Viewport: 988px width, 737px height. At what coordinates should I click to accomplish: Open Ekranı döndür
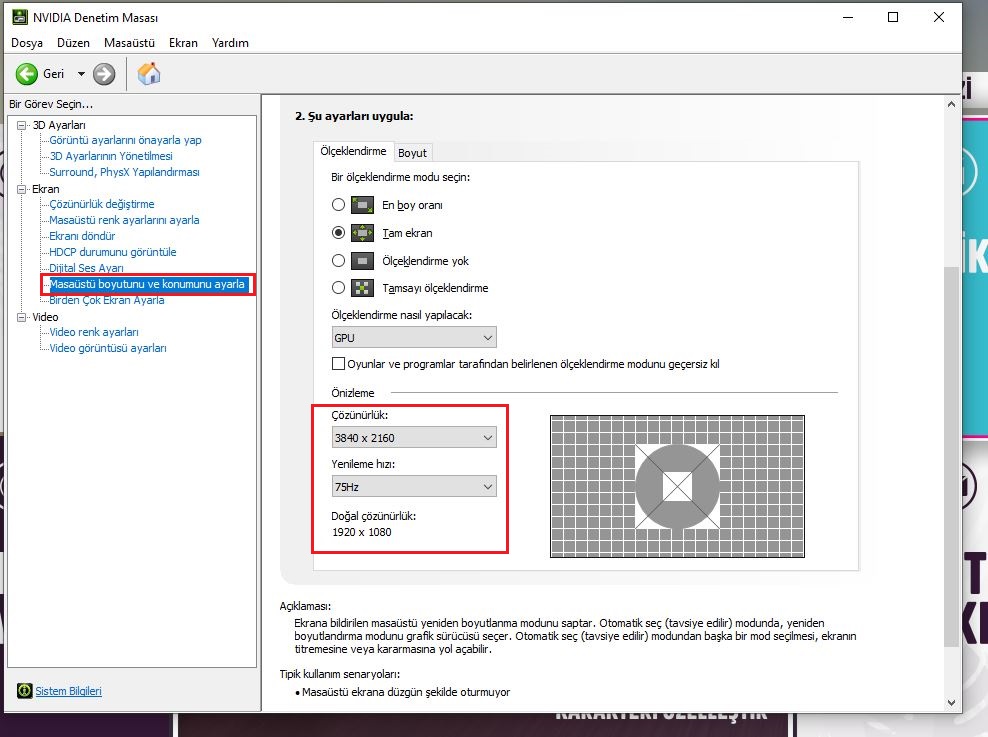pos(82,236)
